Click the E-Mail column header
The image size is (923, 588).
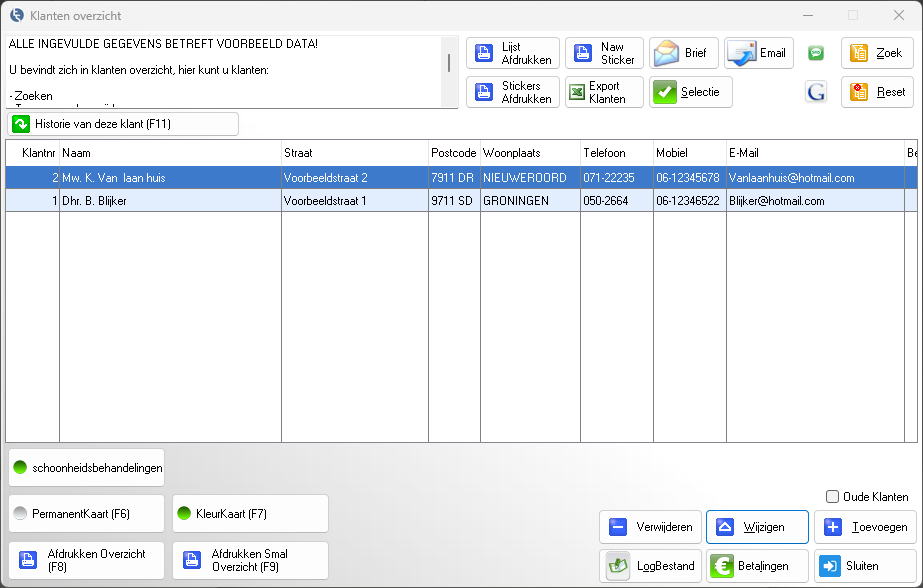(815, 153)
